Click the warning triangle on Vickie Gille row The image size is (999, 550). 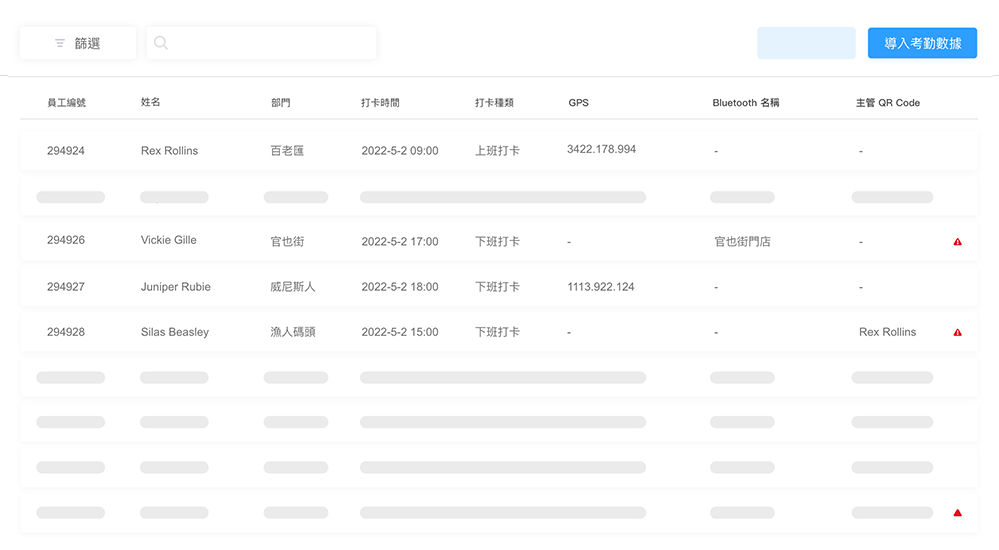click(957, 242)
